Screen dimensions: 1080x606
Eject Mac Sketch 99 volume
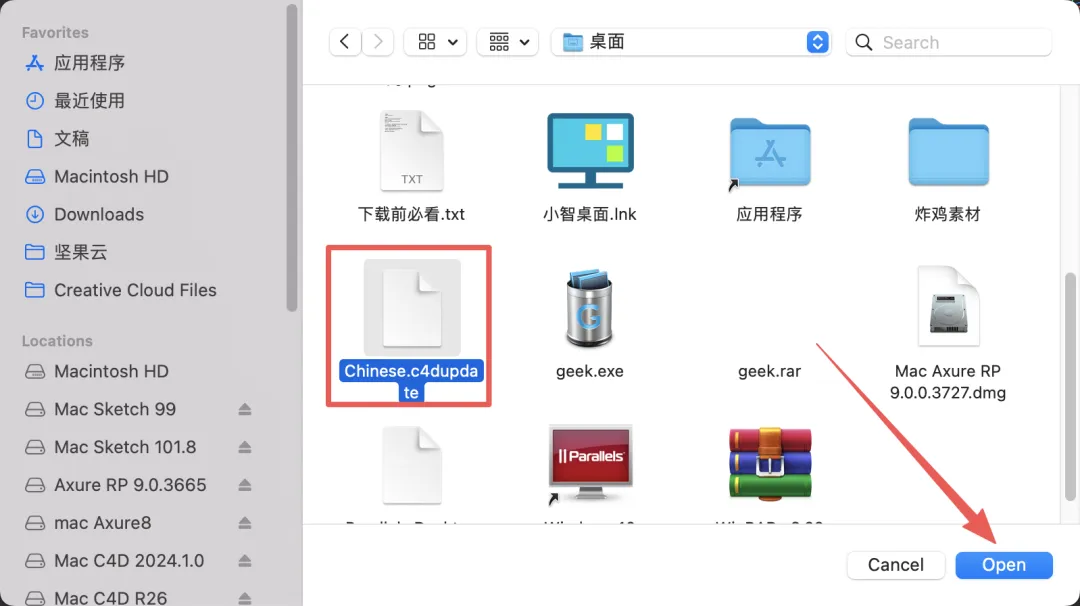click(x=245, y=410)
